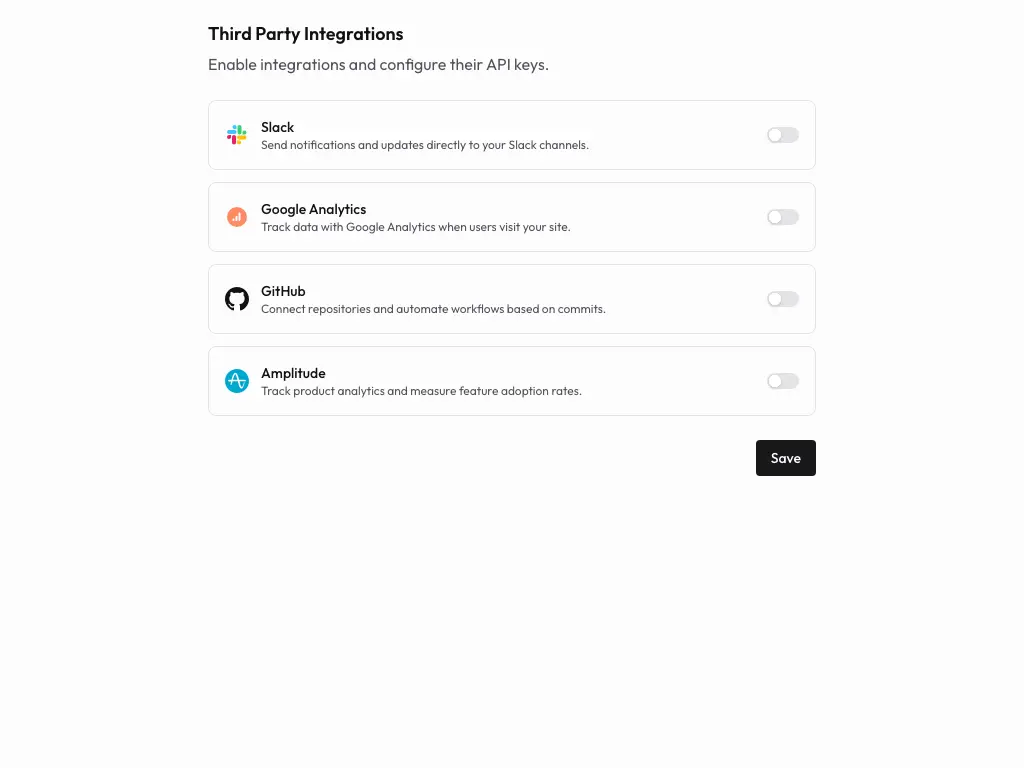The width and height of the screenshot is (1024, 768).
Task: Enable the Slack integration toggle
Action: pos(782,134)
